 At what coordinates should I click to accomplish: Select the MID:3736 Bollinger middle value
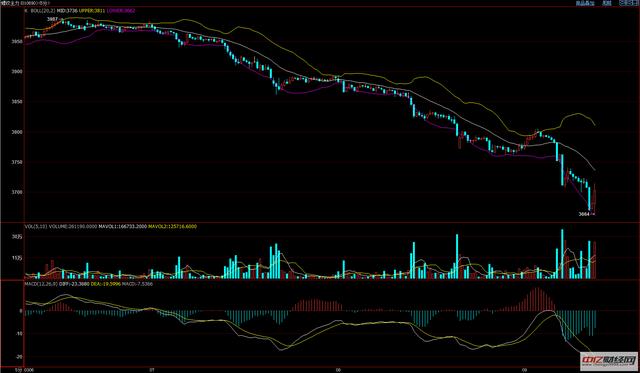pyautogui.click(x=67, y=11)
